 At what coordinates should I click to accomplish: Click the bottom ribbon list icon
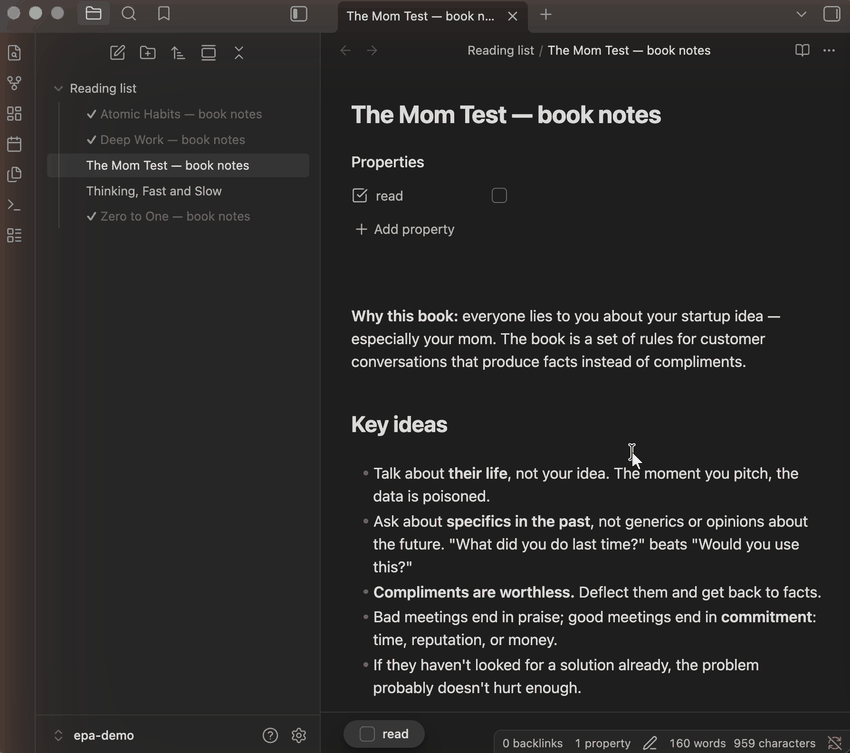pyautogui.click(x=15, y=235)
